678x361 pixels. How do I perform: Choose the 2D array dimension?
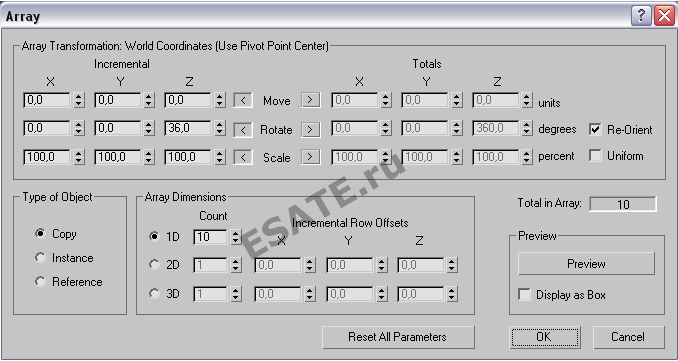[x=154, y=265]
